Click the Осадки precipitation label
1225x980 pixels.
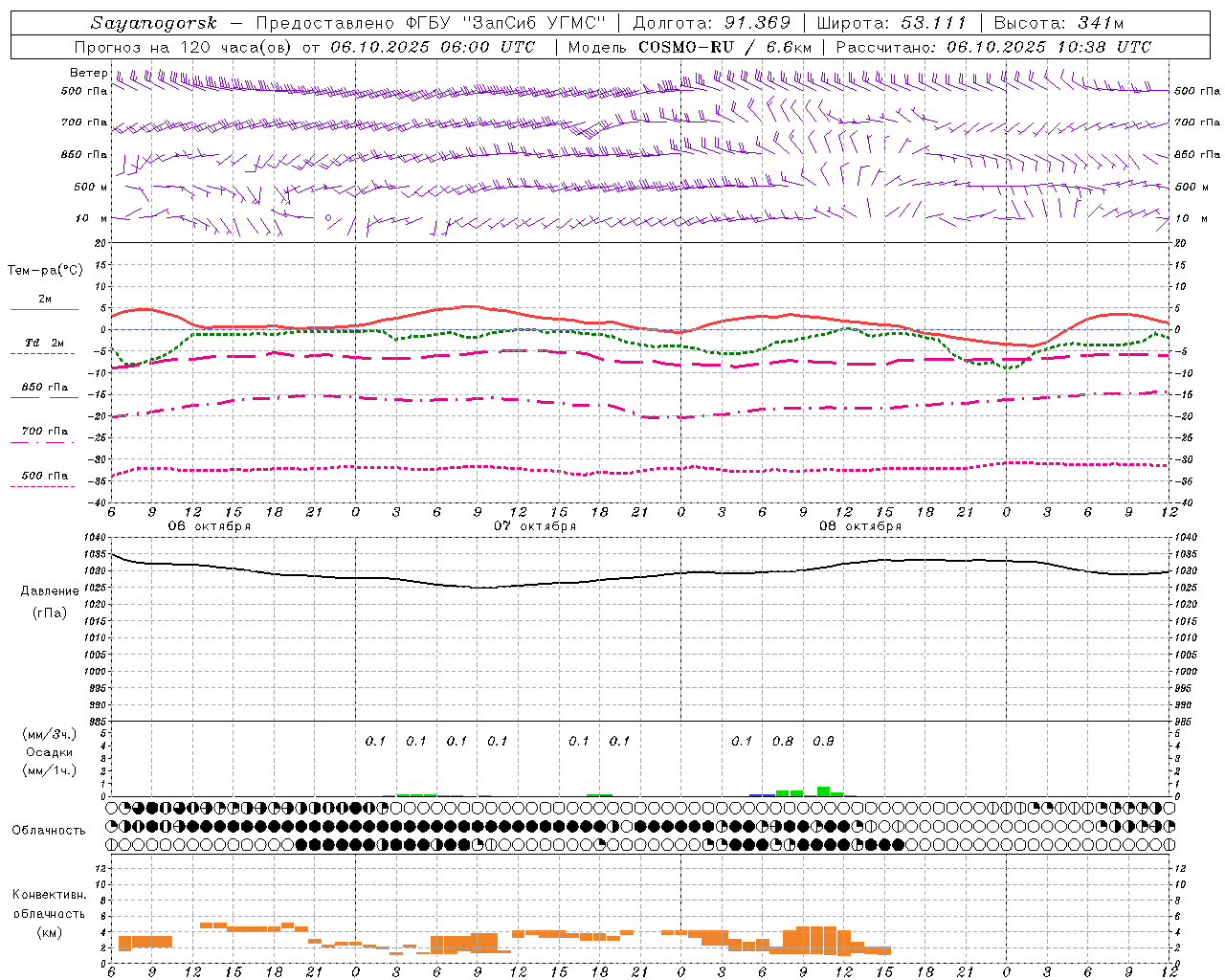pyautogui.click(x=50, y=752)
